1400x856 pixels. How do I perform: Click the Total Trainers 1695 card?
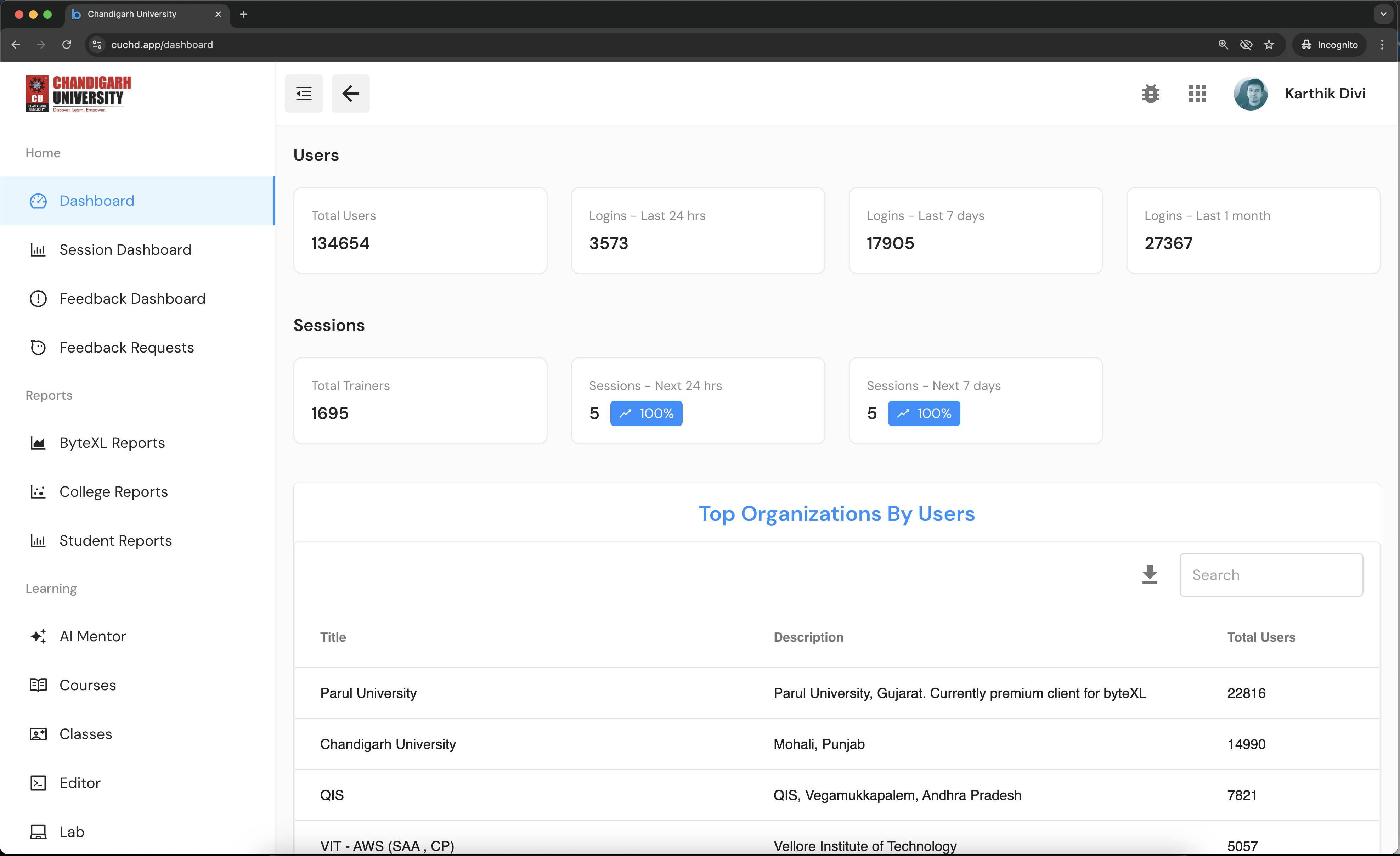(x=420, y=400)
